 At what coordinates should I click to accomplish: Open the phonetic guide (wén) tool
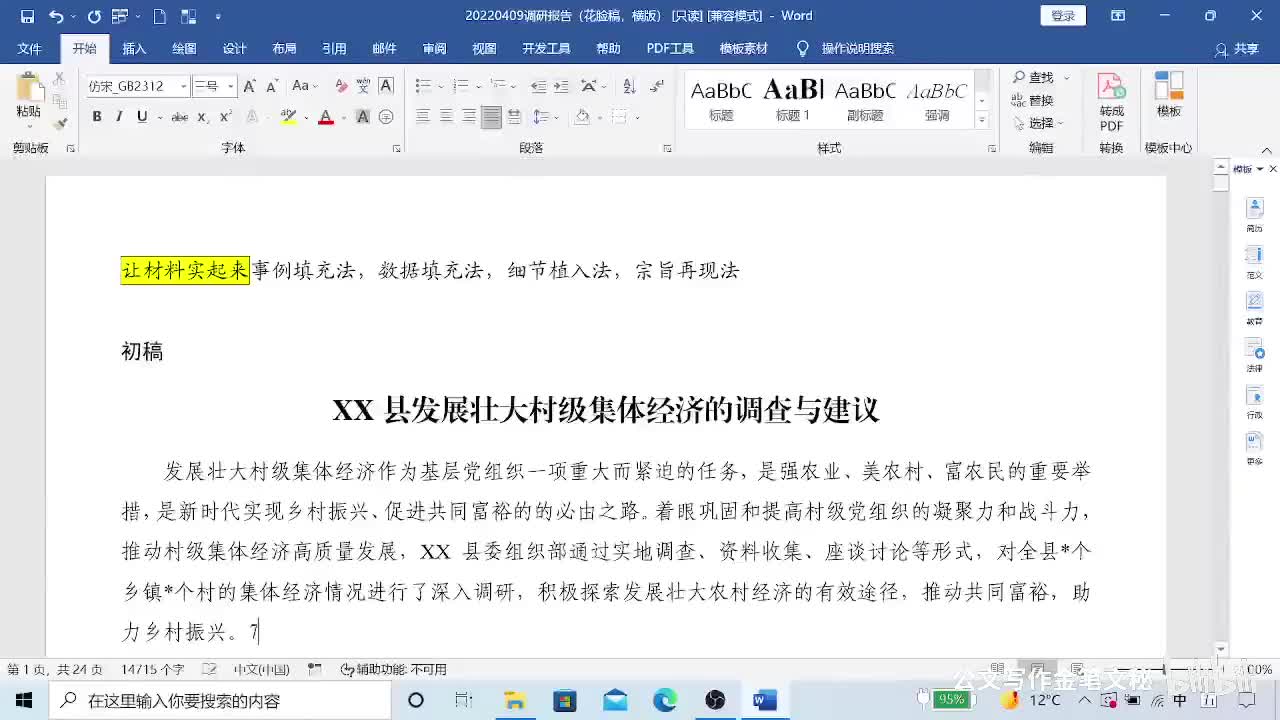(363, 86)
